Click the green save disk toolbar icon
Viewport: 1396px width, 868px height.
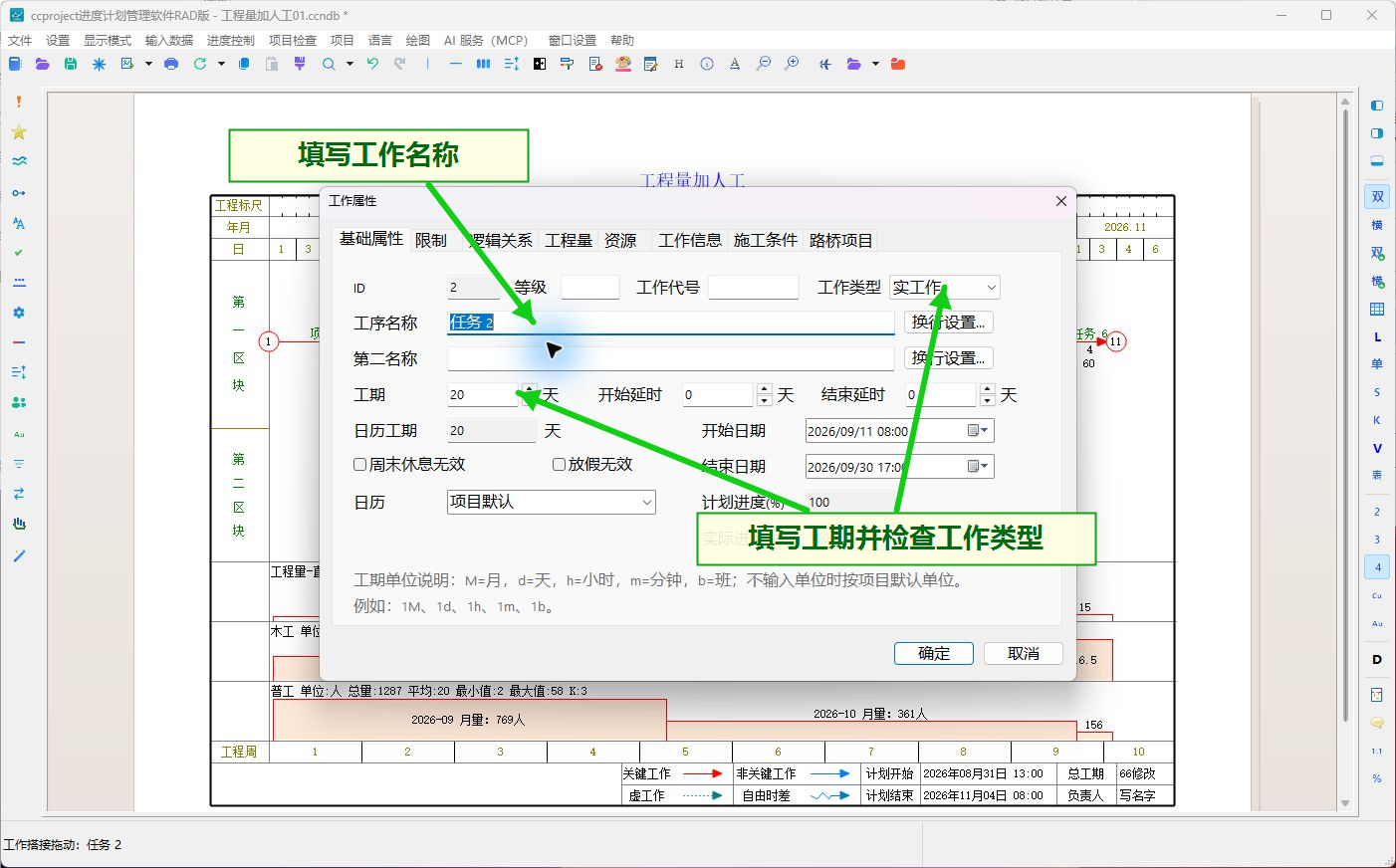point(71,64)
